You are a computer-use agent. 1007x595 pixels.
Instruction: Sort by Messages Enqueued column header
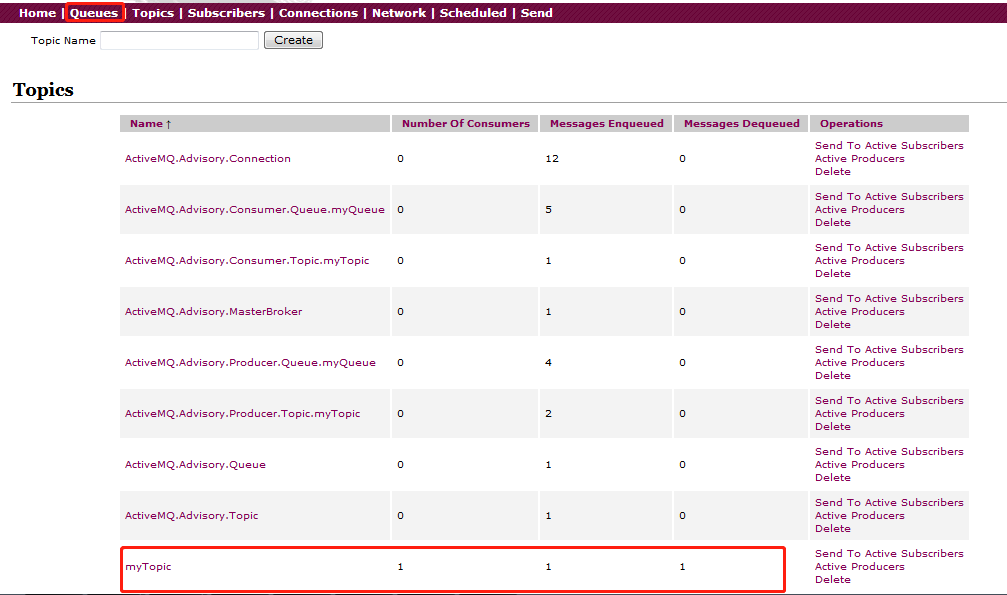tap(606, 124)
